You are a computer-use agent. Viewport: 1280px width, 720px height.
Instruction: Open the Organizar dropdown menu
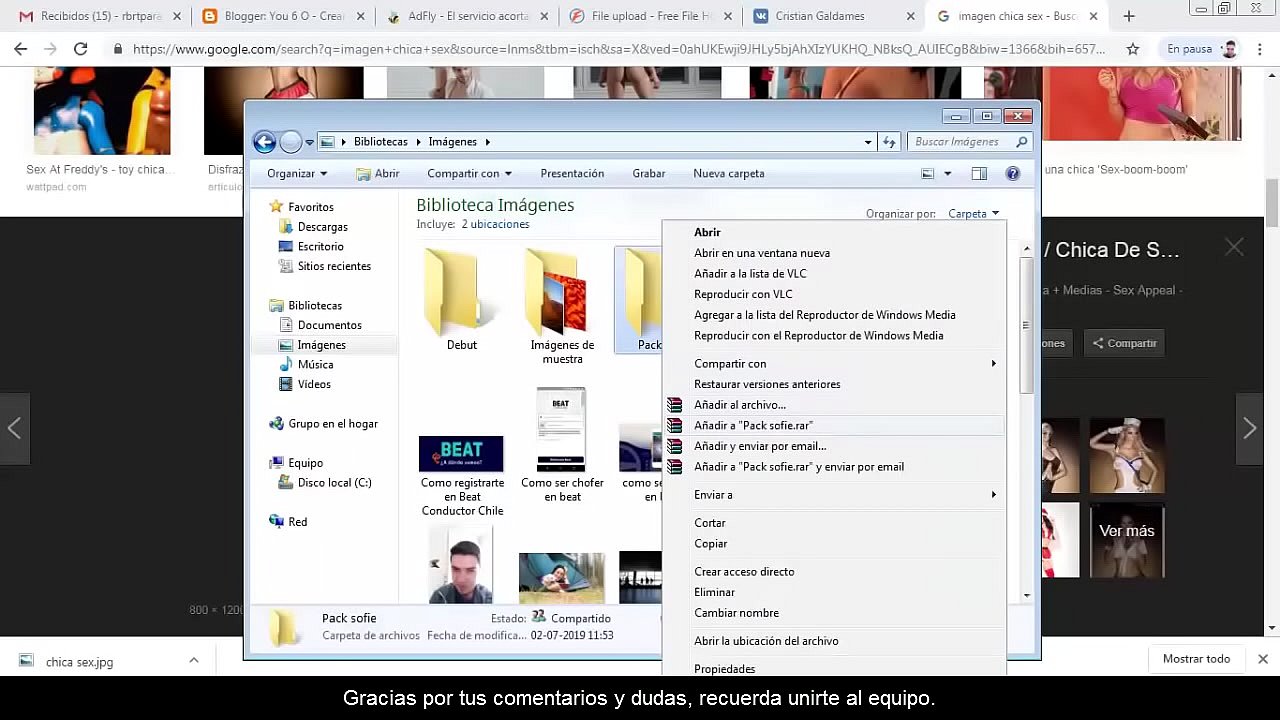coord(297,174)
